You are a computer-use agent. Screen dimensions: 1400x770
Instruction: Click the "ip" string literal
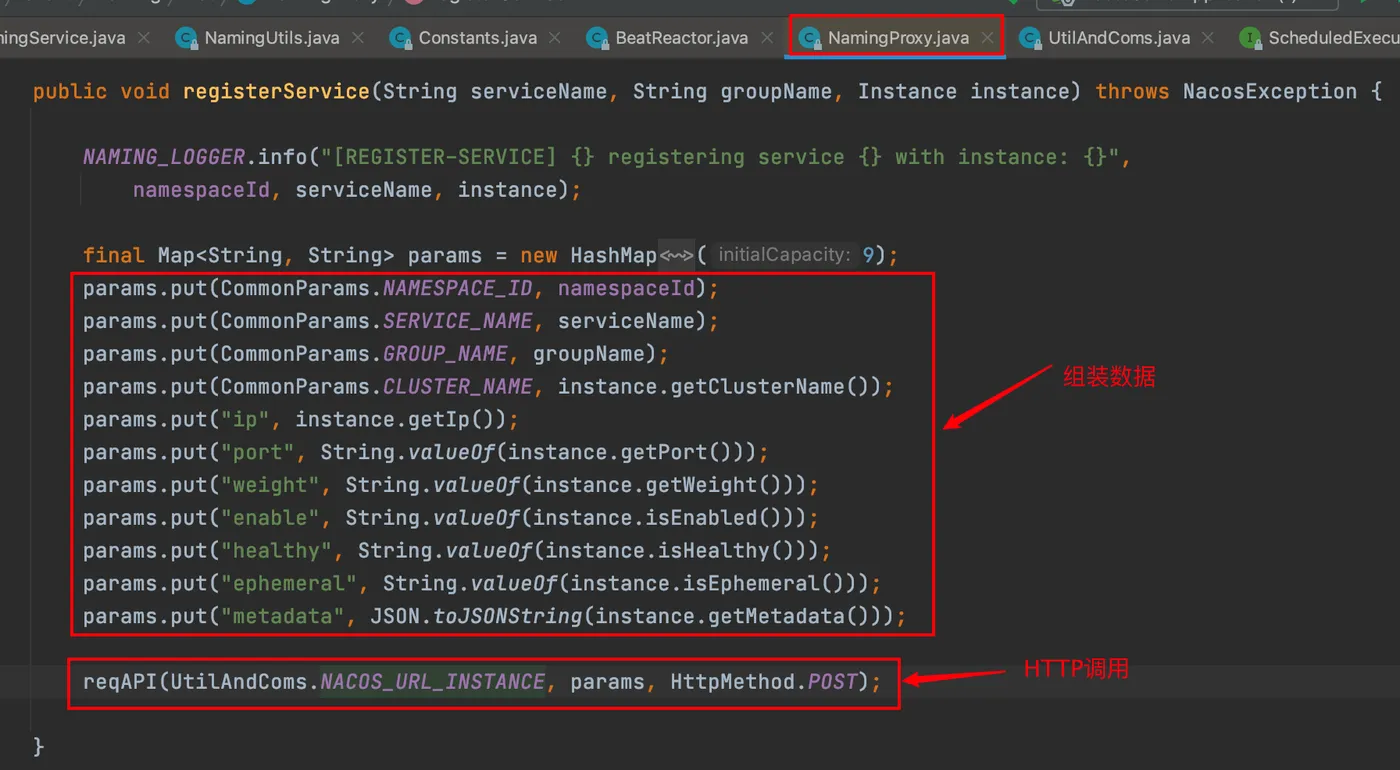246,420
